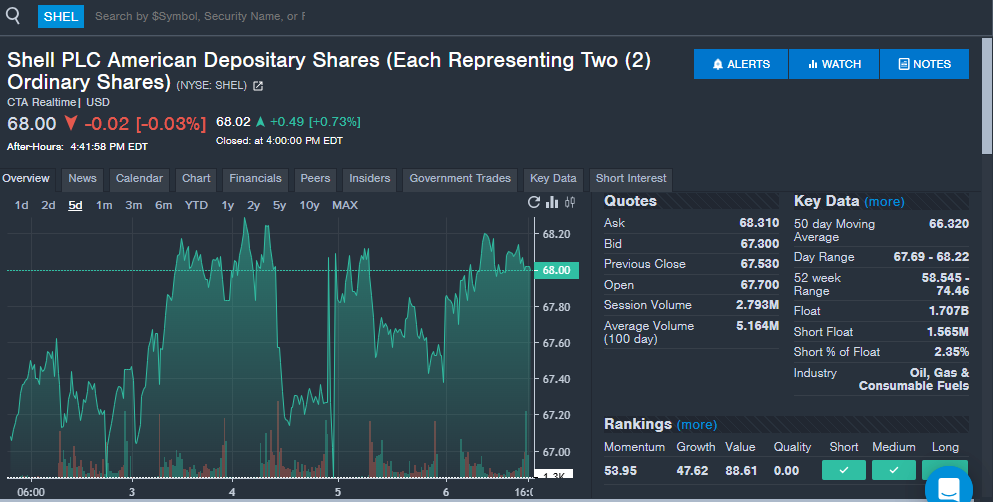Select the Government Trades tab
The width and height of the screenshot is (993, 502).
(460, 179)
